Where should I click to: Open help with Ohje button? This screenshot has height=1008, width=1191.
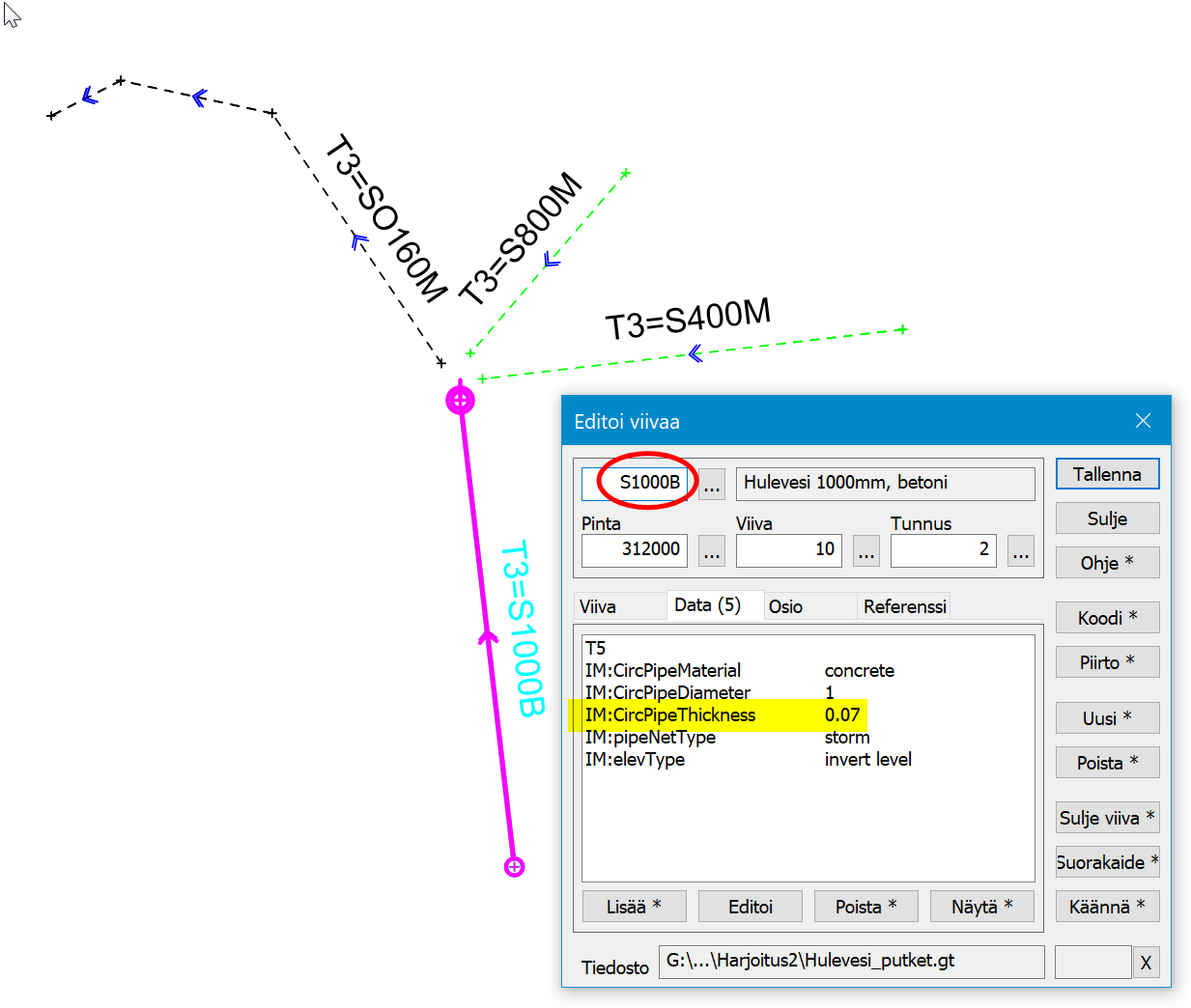point(1107,563)
